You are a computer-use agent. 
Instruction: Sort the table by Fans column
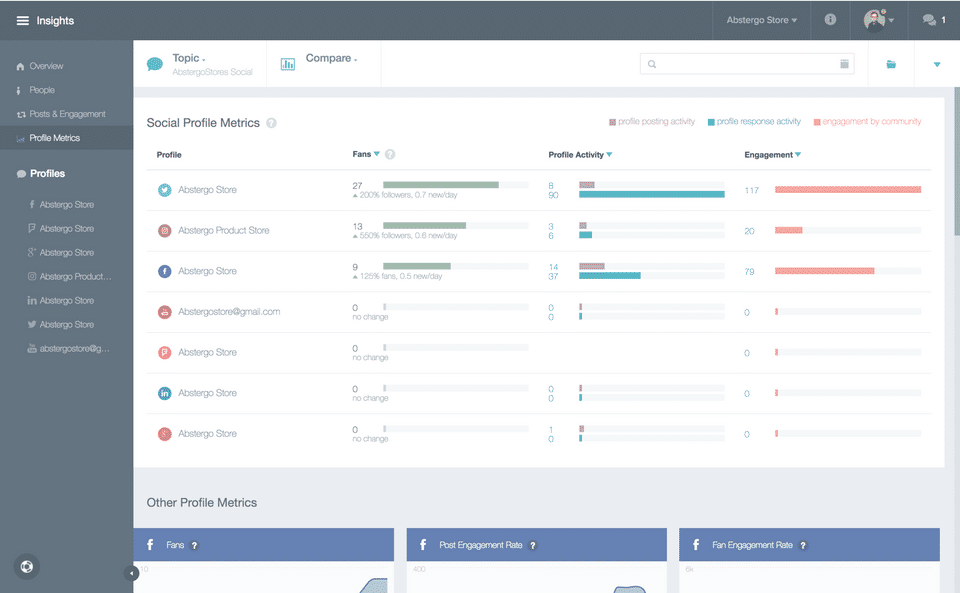click(377, 154)
